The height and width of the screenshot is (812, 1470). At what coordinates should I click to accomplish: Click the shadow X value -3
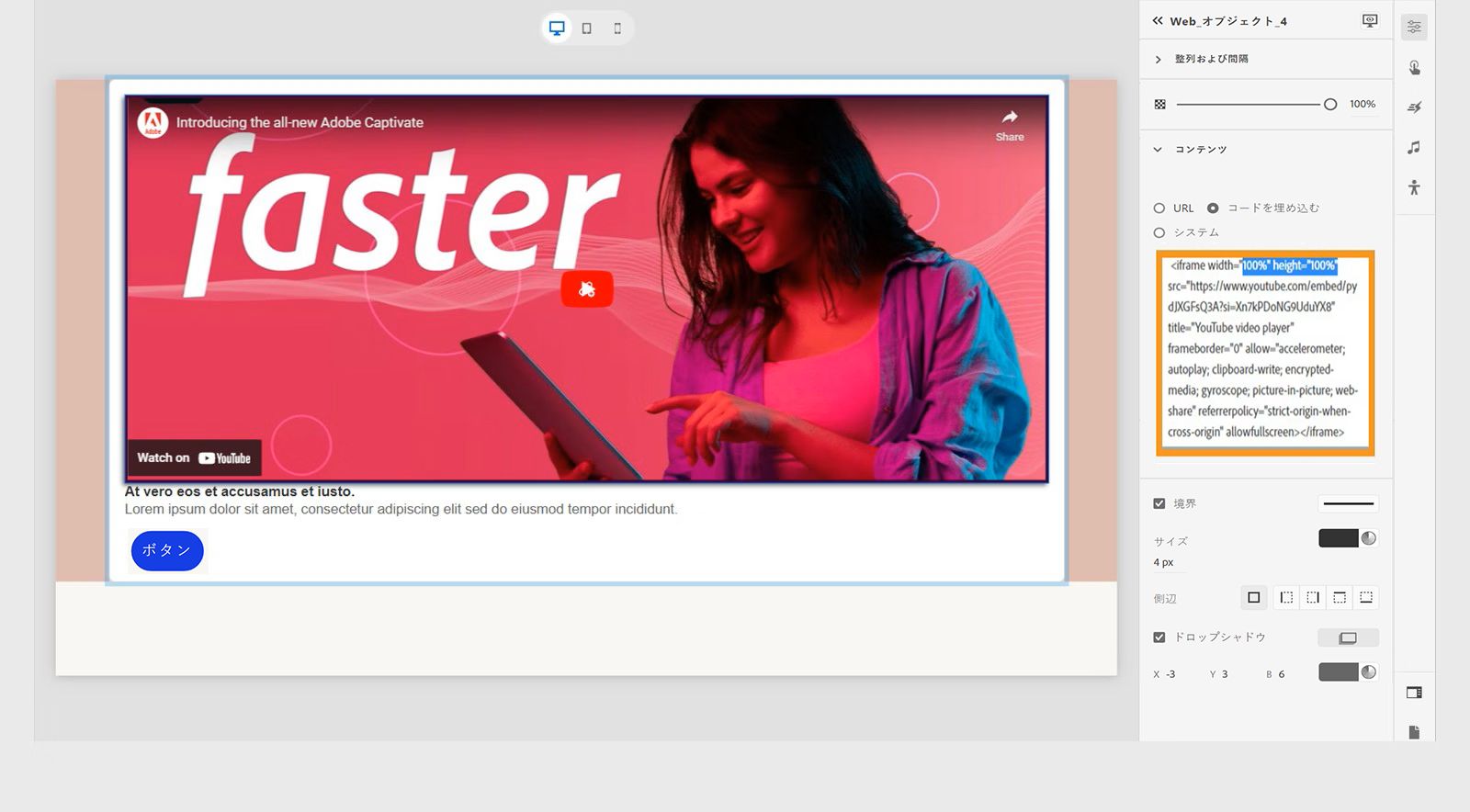tap(1170, 674)
